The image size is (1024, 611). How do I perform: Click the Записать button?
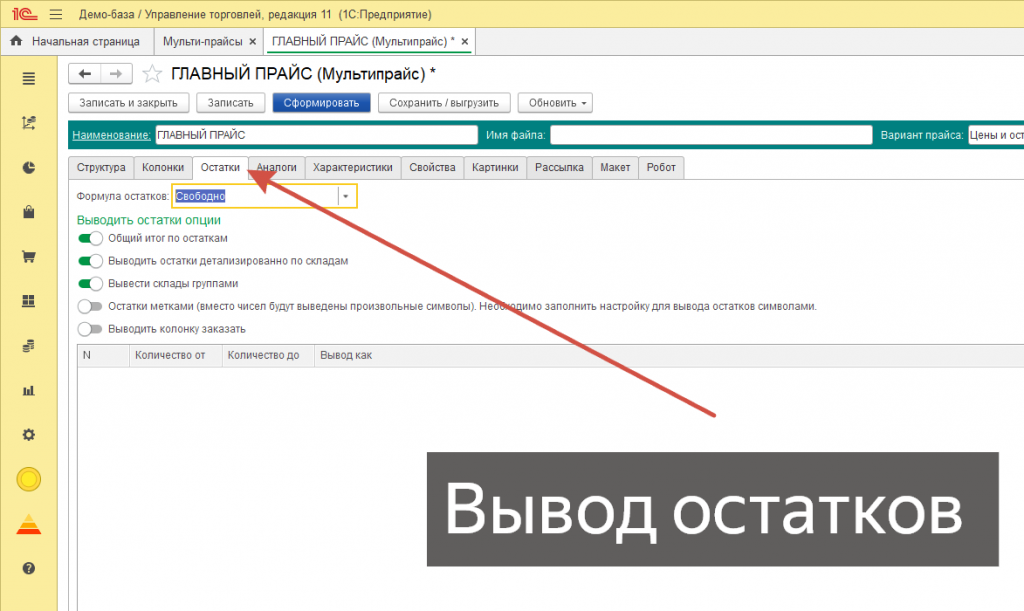click(x=231, y=103)
